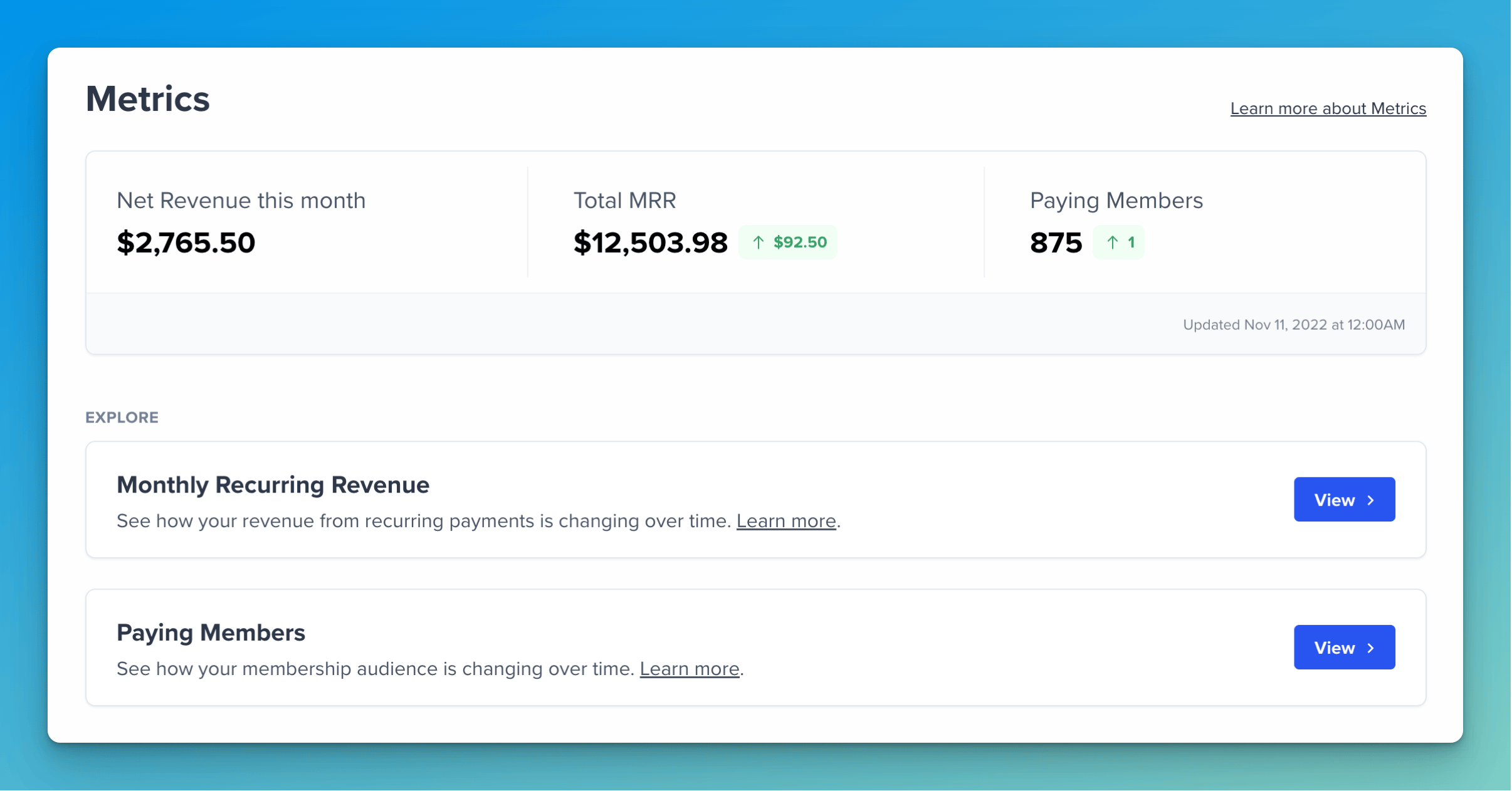
Task: Click View for Paying Members
Action: pyautogui.click(x=1344, y=647)
